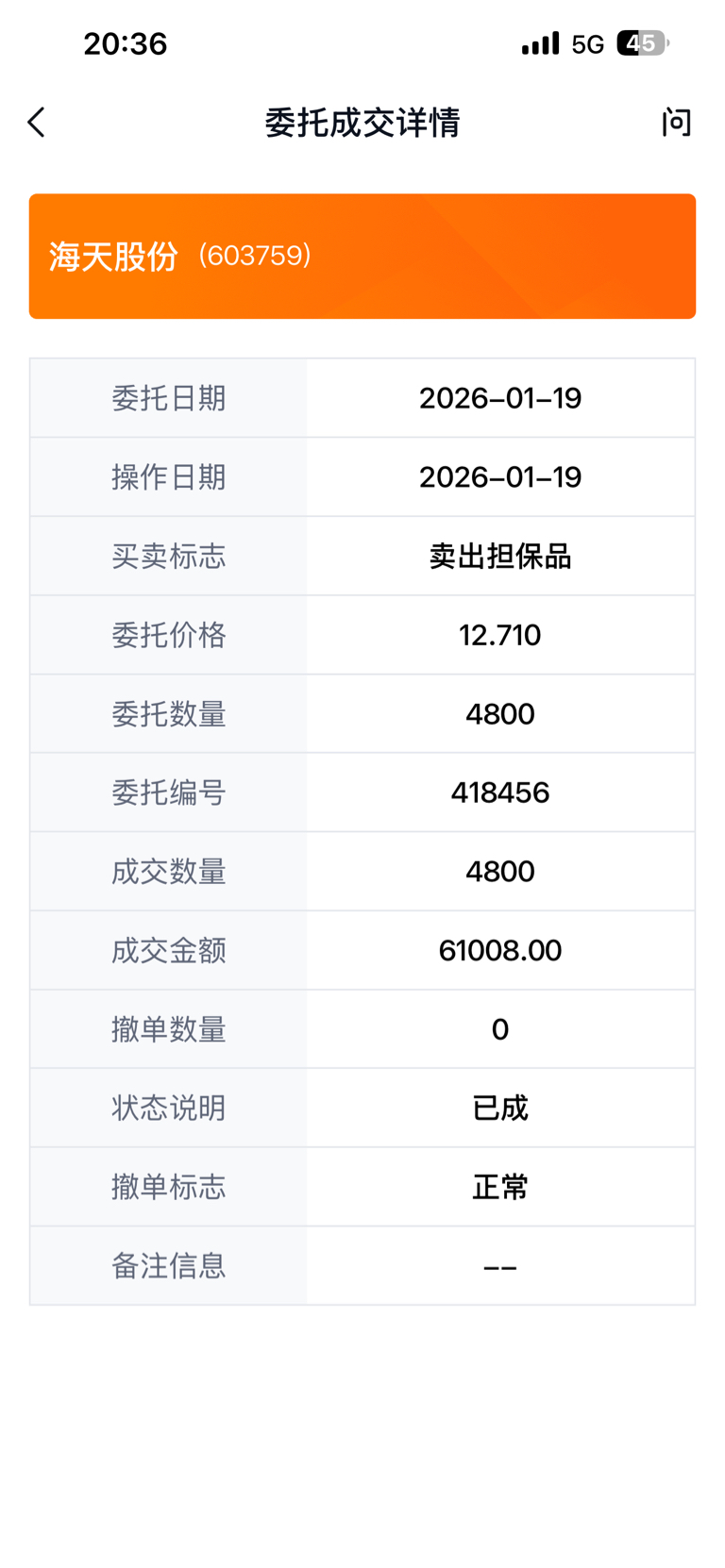Screen dimensions: 725x1568
Task: Tap the 成交数量 row label
Action: pyautogui.click(x=169, y=872)
